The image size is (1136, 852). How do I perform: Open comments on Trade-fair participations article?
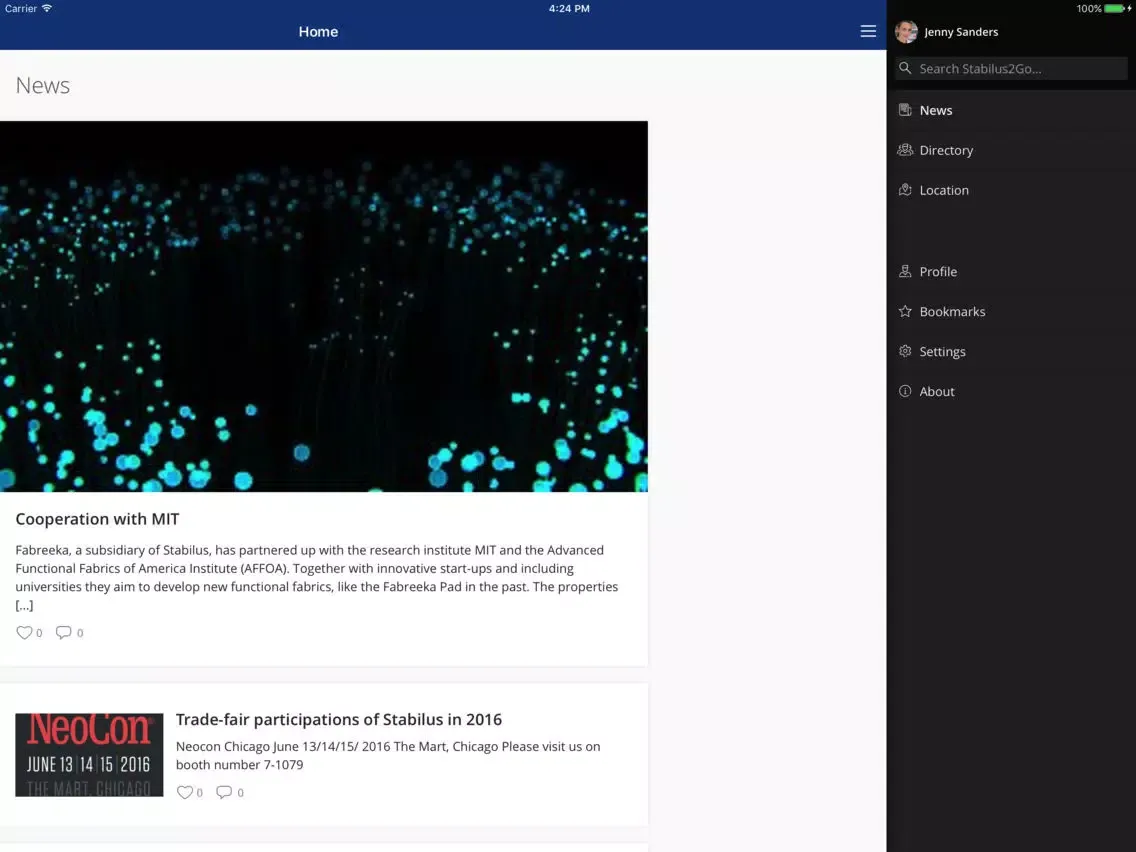(225, 793)
